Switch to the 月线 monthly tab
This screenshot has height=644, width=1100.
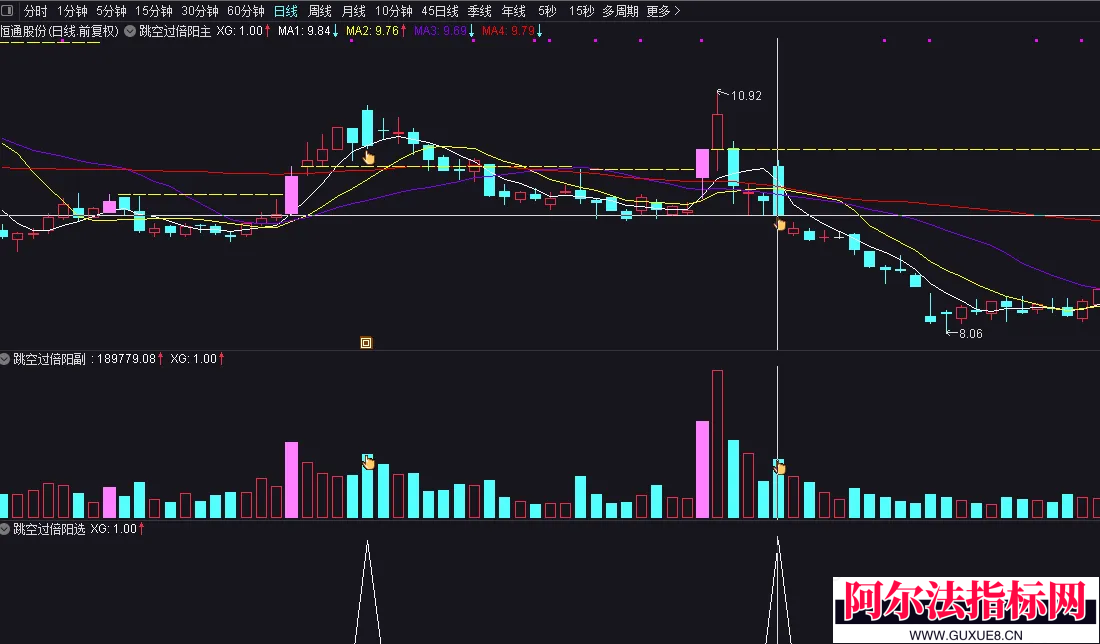pos(354,11)
